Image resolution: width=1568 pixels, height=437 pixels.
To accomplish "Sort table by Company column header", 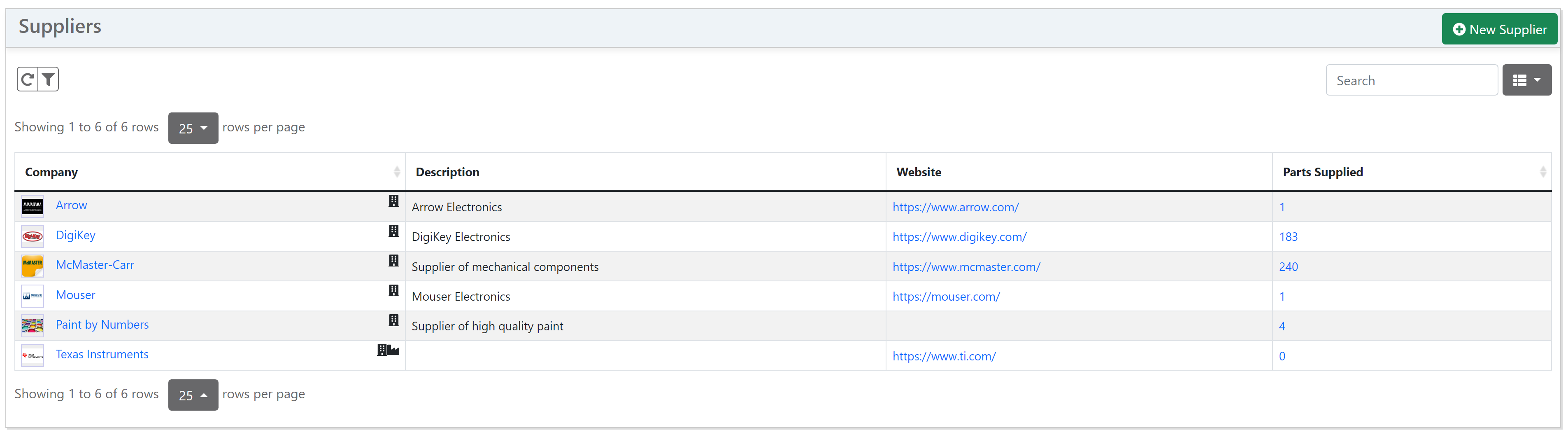I will point(52,173).
